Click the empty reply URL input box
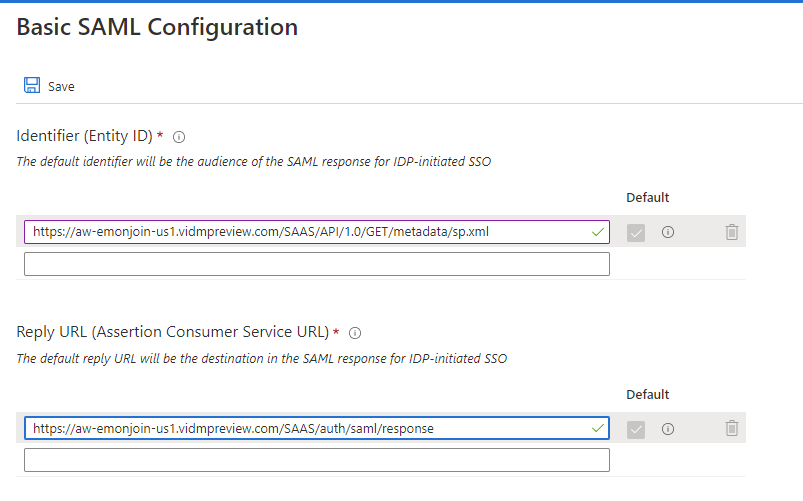 point(316,460)
